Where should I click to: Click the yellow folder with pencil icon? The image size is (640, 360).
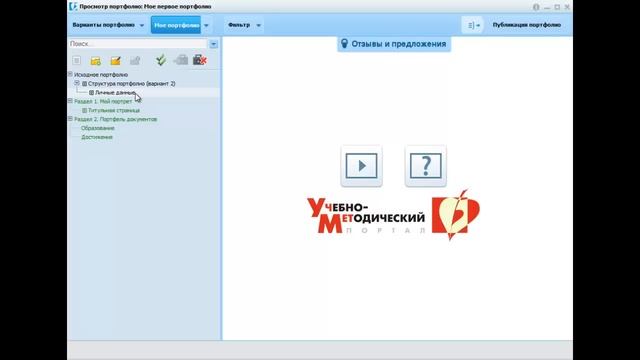click(116, 61)
